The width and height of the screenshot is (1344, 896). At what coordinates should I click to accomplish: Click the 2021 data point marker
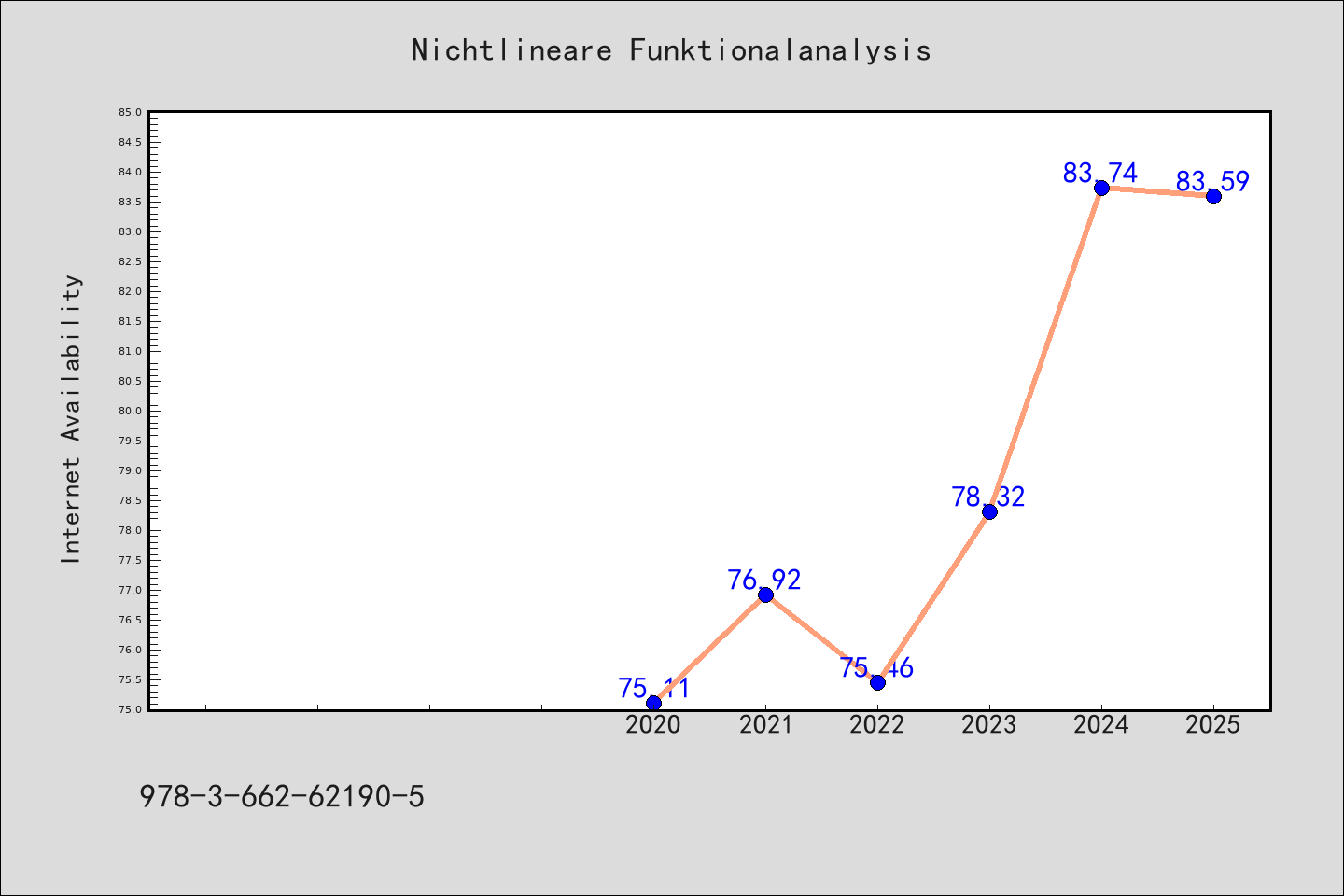point(765,595)
